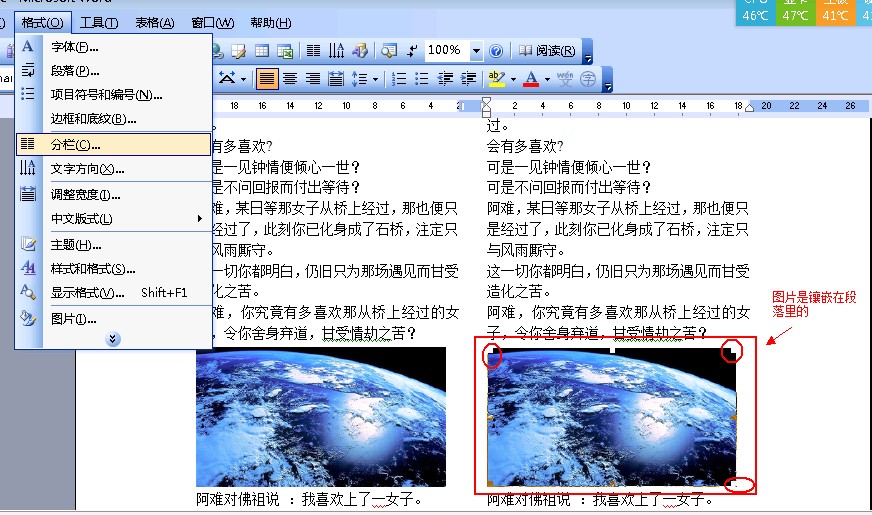Click the right indent ruler marker
872x515 pixels.
click(749, 107)
